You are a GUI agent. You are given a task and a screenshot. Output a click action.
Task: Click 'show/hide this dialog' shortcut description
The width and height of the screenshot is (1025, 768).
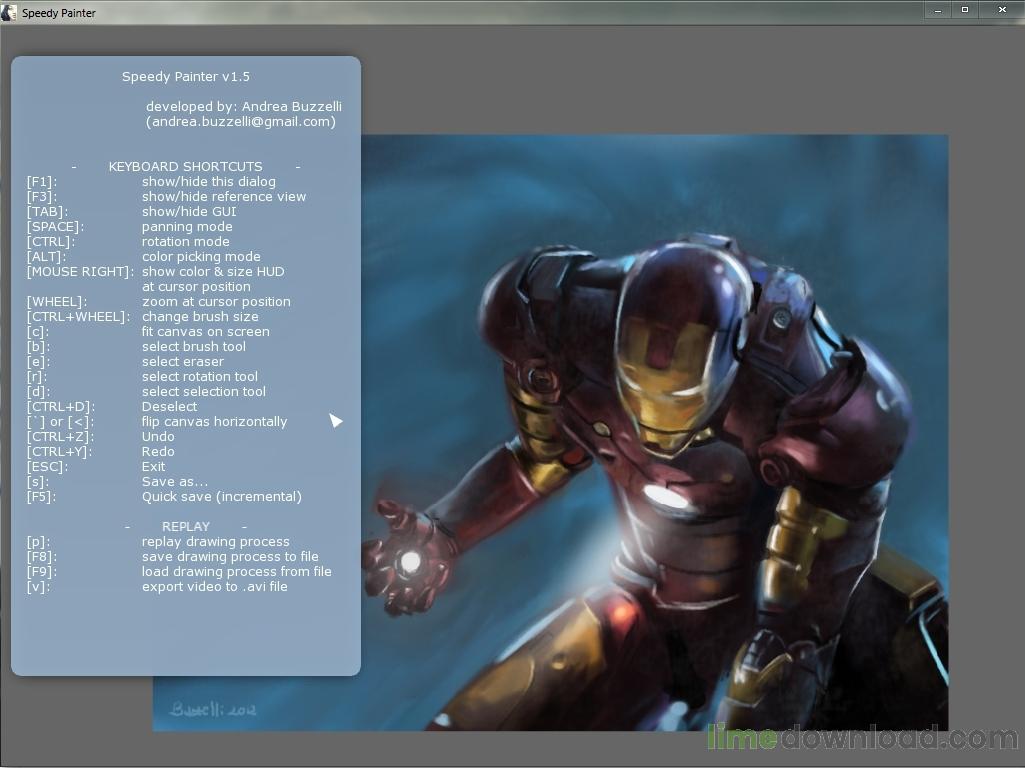(209, 182)
